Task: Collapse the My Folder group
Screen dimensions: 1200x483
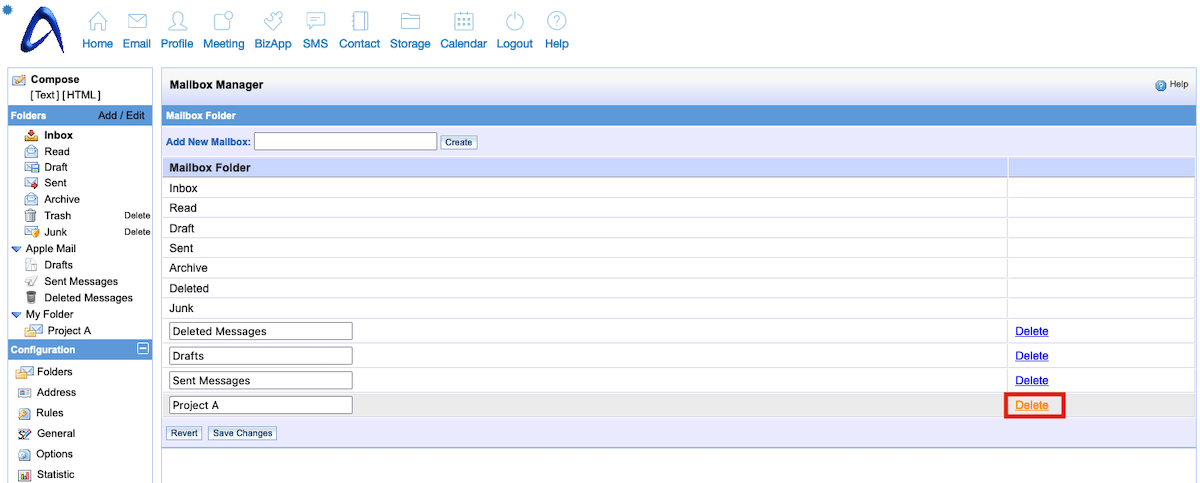Action: 16,314
